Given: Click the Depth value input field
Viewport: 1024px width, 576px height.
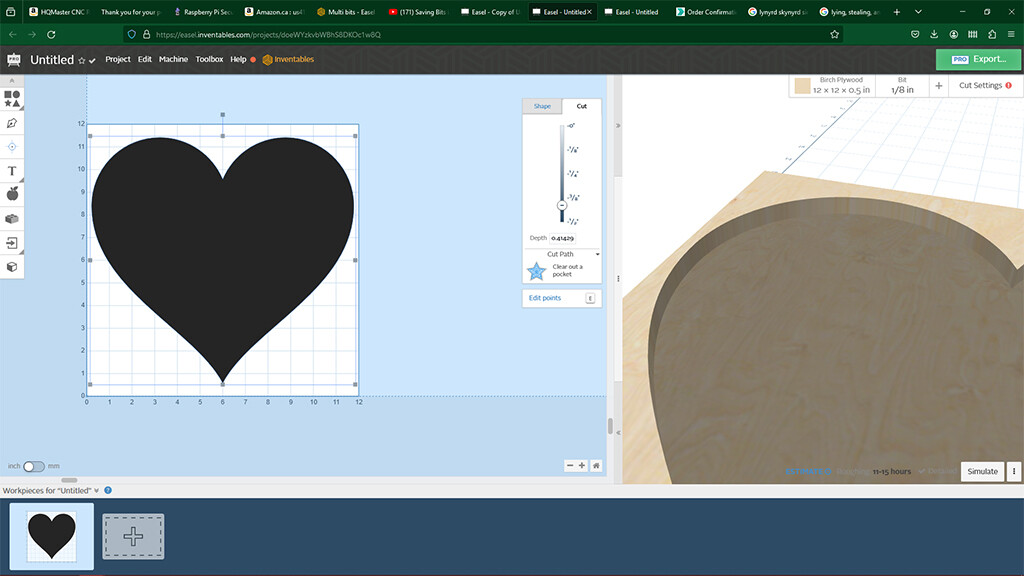Looking at the screenshot, I should point(562,238).
